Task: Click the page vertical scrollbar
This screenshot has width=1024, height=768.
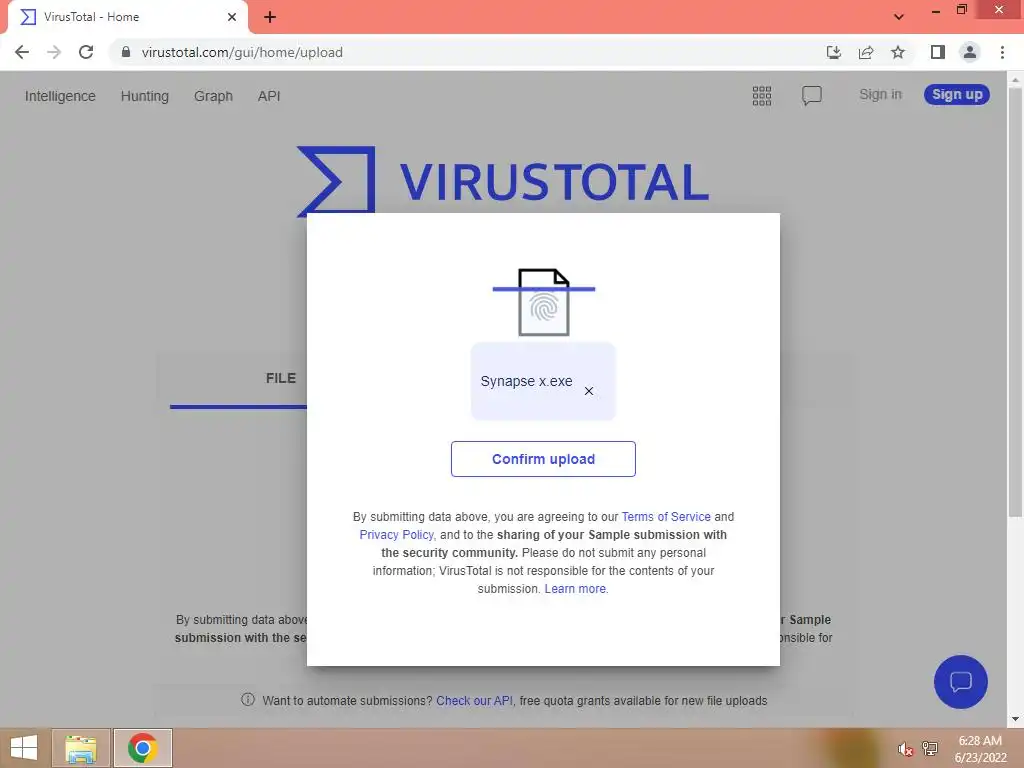Action: point(1015,302)
